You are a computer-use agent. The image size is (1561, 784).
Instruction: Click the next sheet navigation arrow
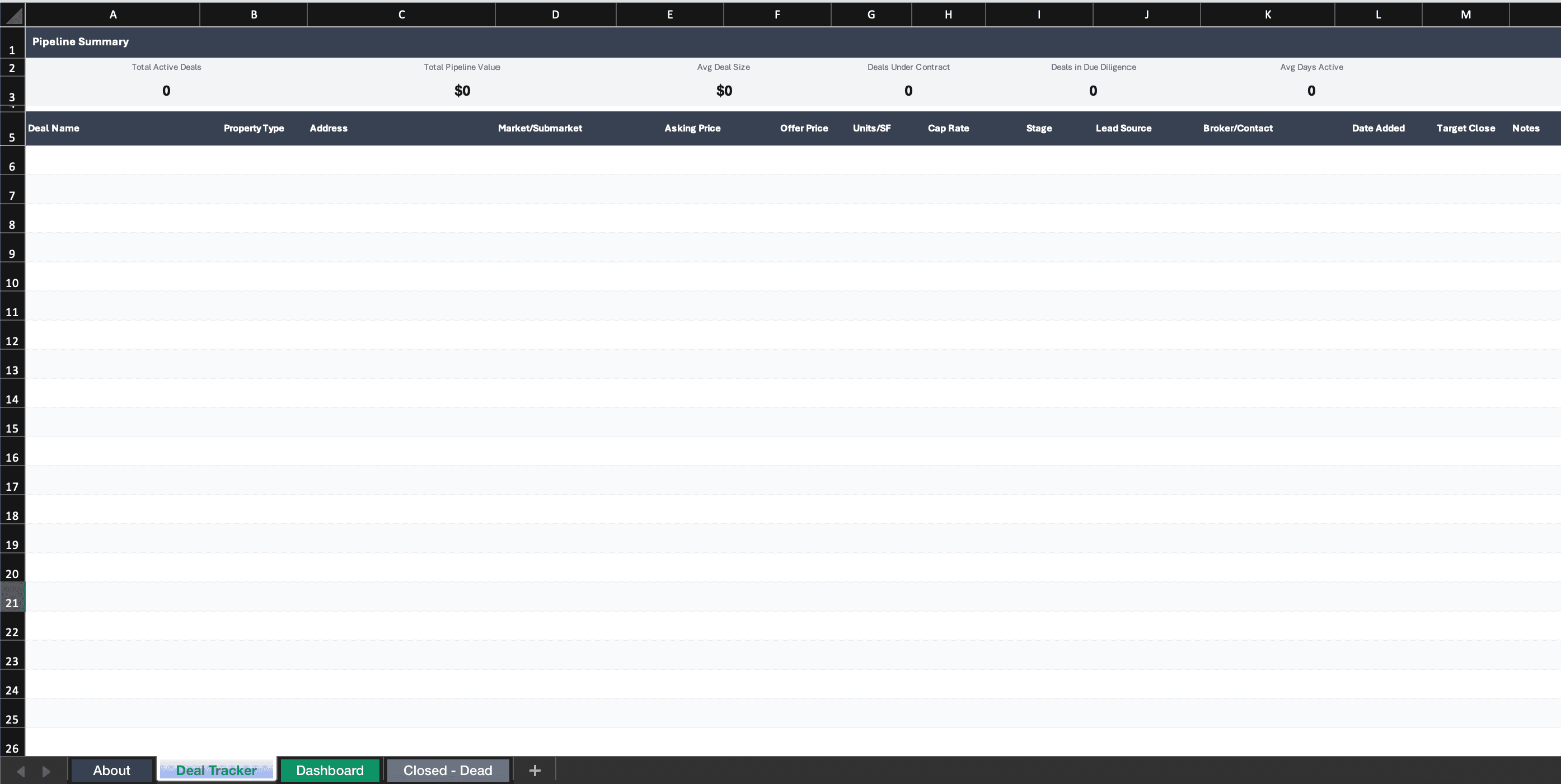tap(46, 770)
